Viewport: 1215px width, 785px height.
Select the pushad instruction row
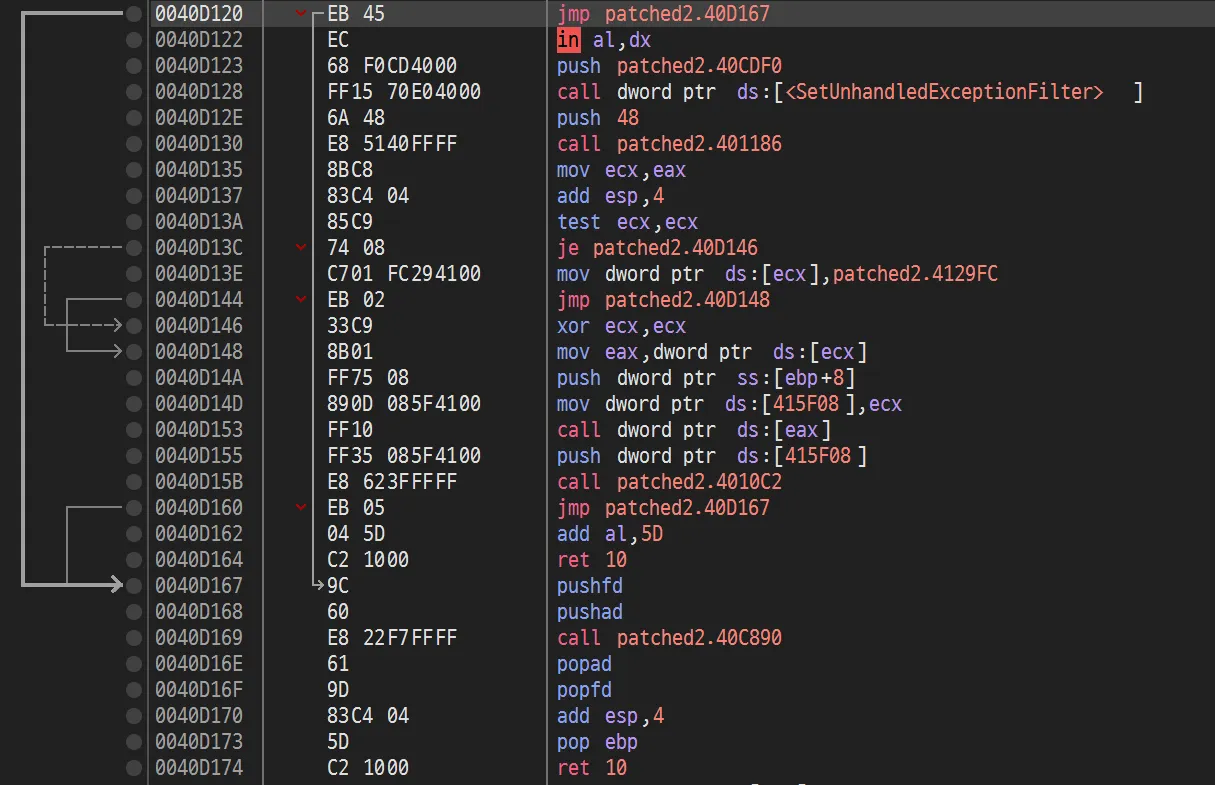click(589, 612)
